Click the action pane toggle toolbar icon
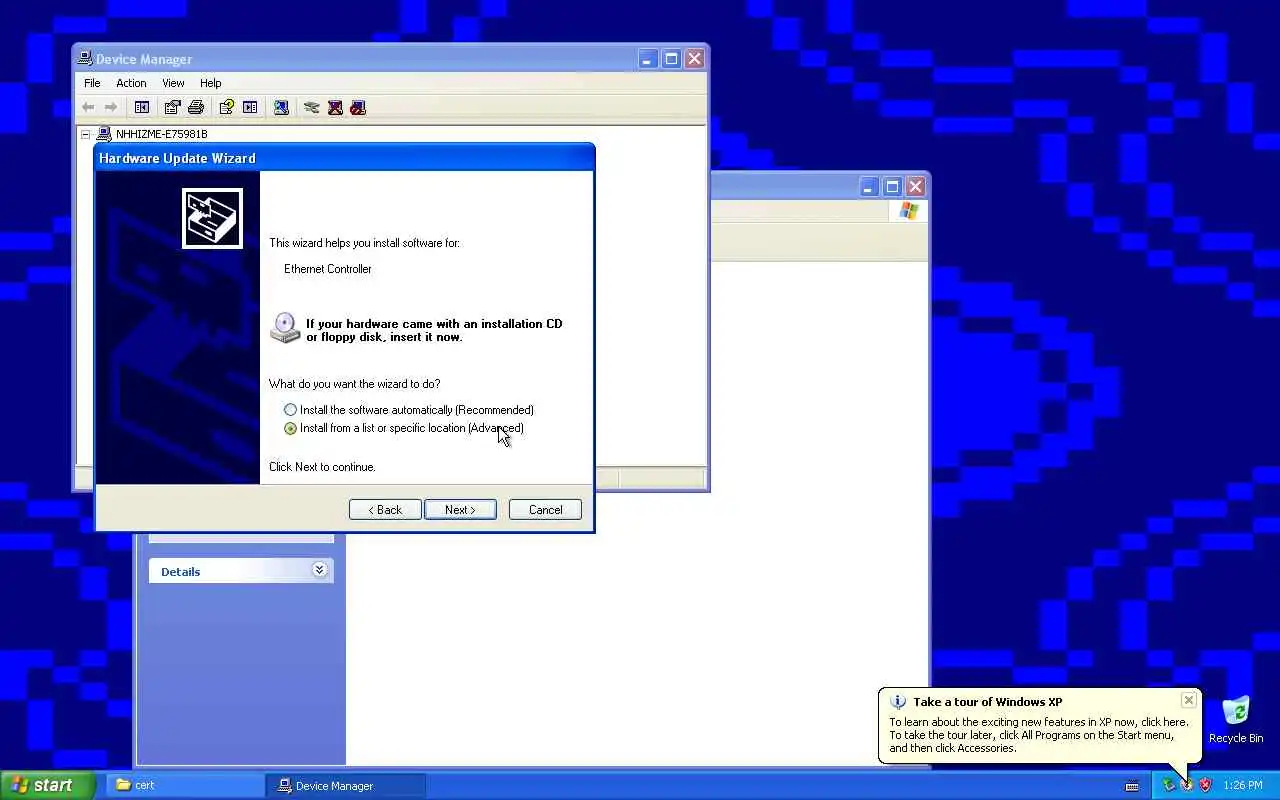The height and width of the screenshot is (800, 1280). [x=250, y=107]
